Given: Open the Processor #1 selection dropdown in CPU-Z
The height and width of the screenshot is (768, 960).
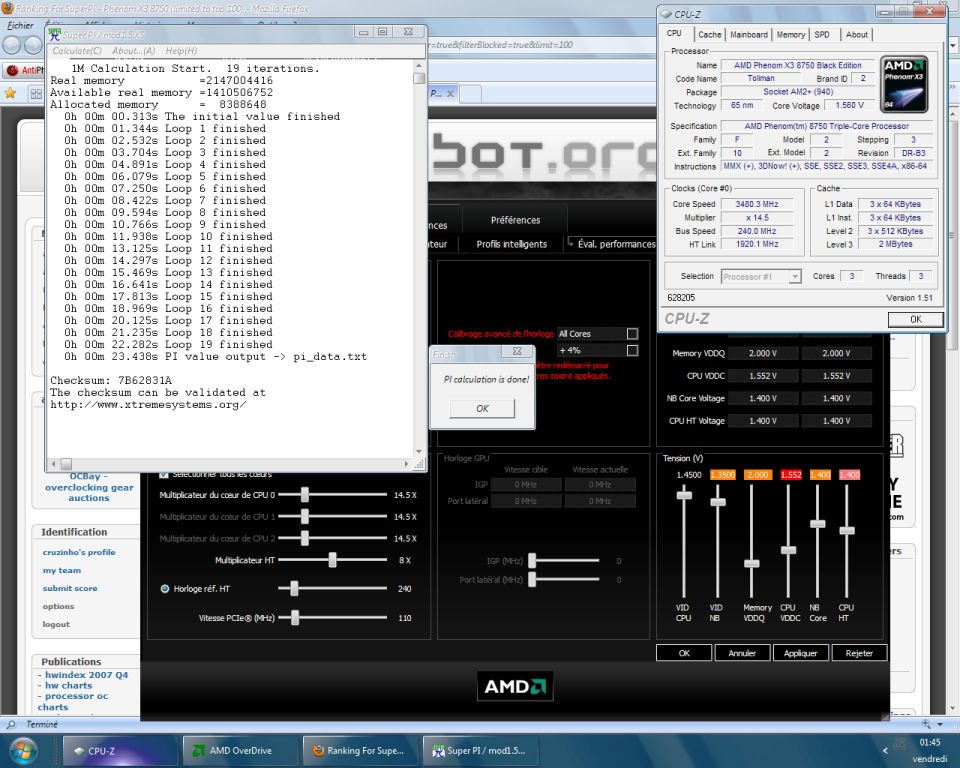Looking at the screenshot, I should coord(794,277).
